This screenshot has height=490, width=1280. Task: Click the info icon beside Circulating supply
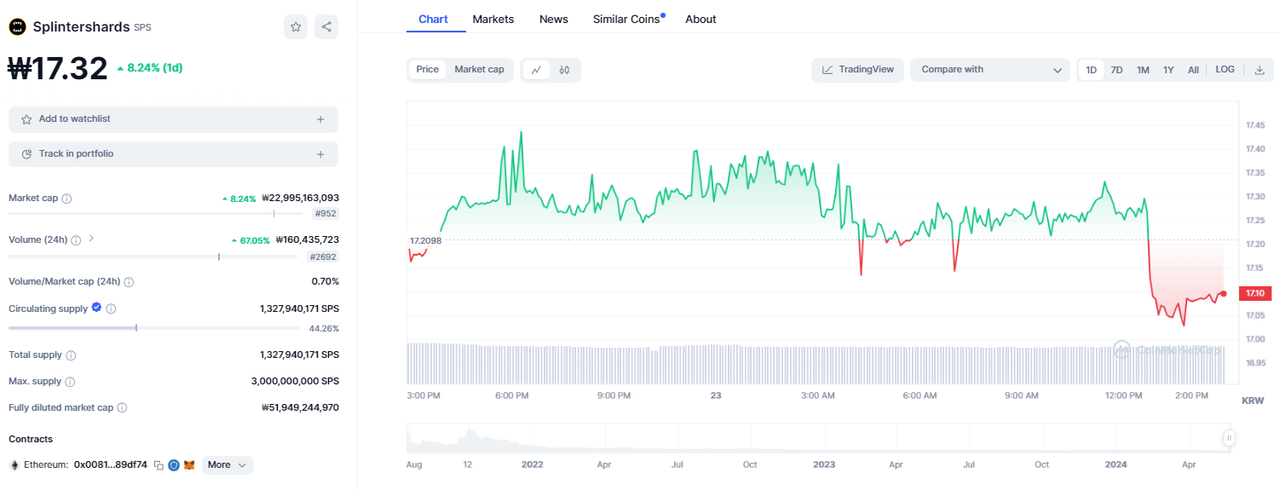coord(111,309)
